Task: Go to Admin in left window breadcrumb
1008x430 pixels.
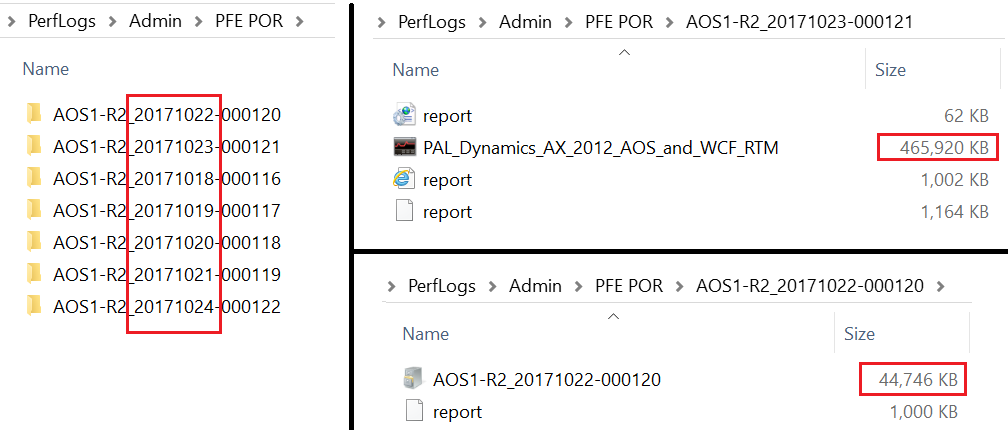Action: click(x=155, y=21)
